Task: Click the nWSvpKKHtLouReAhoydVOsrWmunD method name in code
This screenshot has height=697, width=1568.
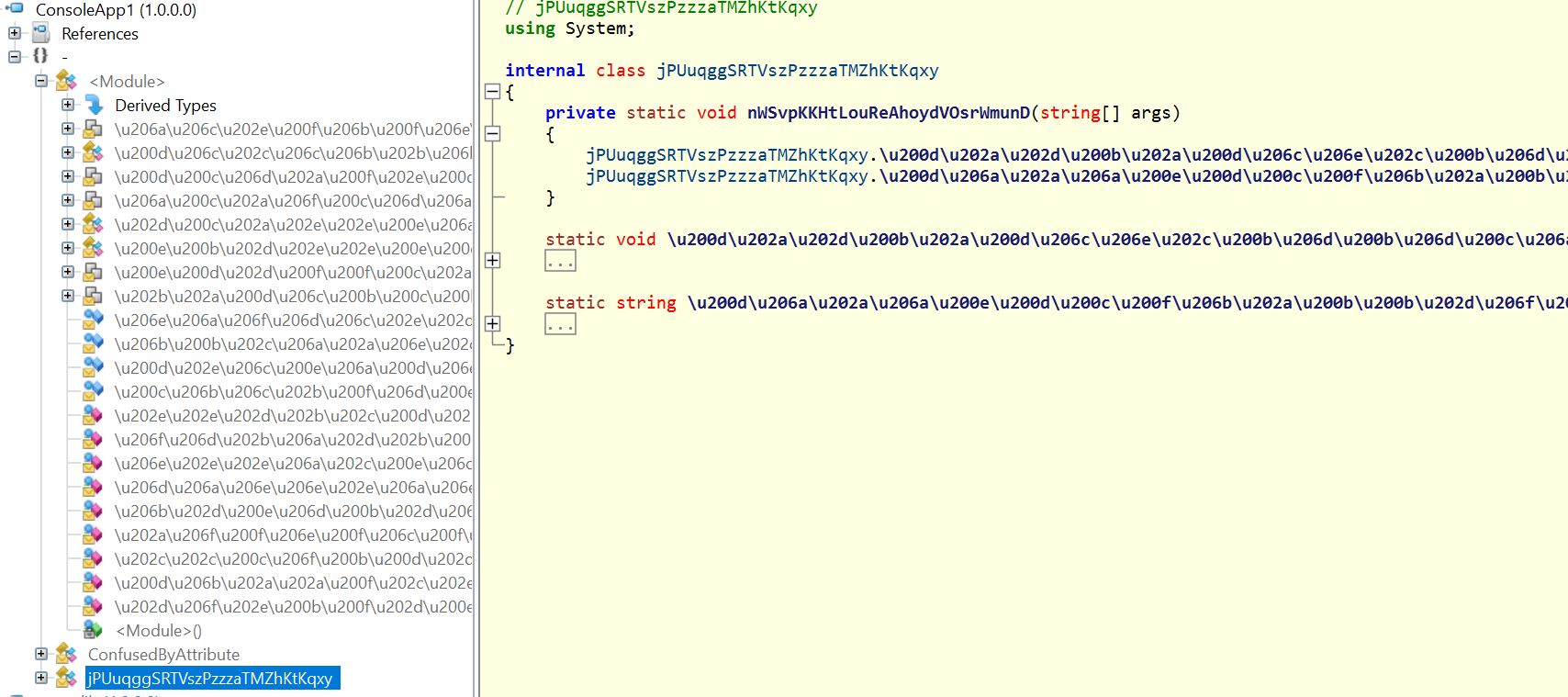Action: 889,113
